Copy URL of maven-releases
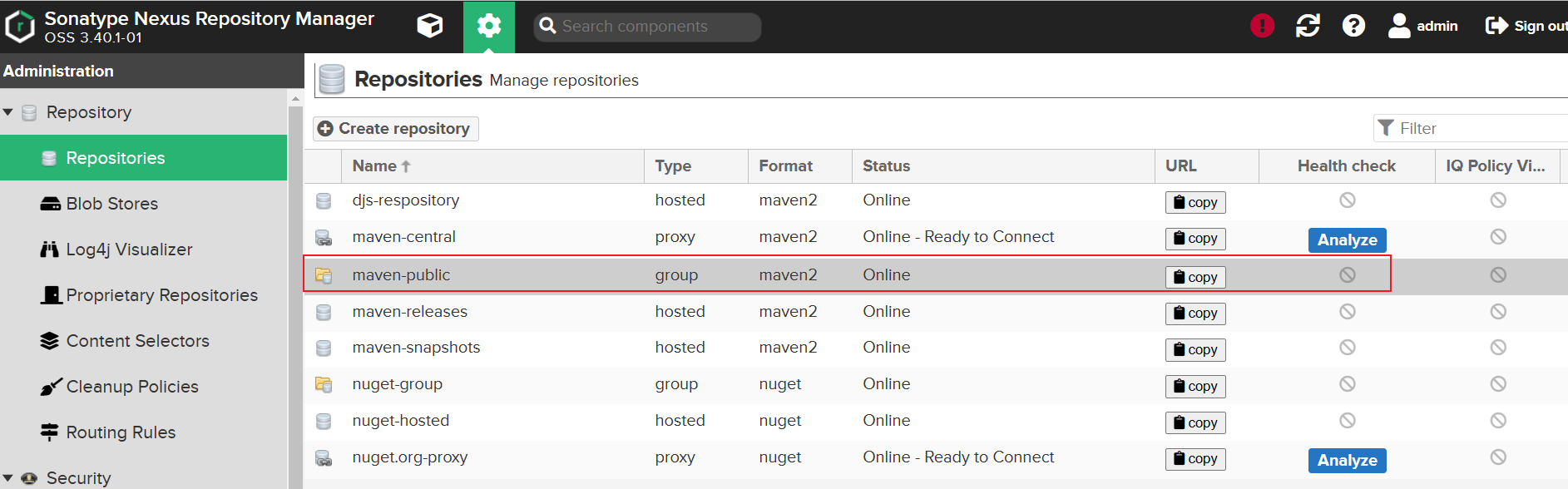The image size is (1568, 489). click(1195, 314)
